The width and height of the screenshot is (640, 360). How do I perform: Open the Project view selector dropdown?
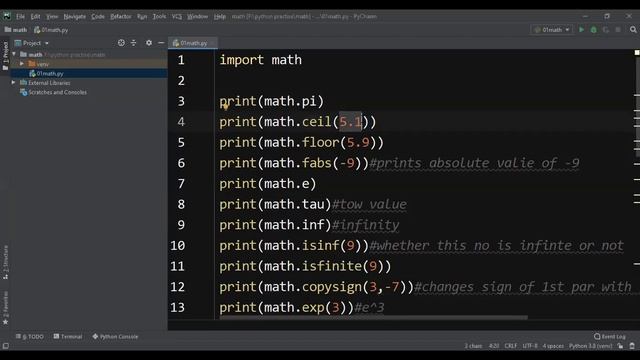[32, 43]
